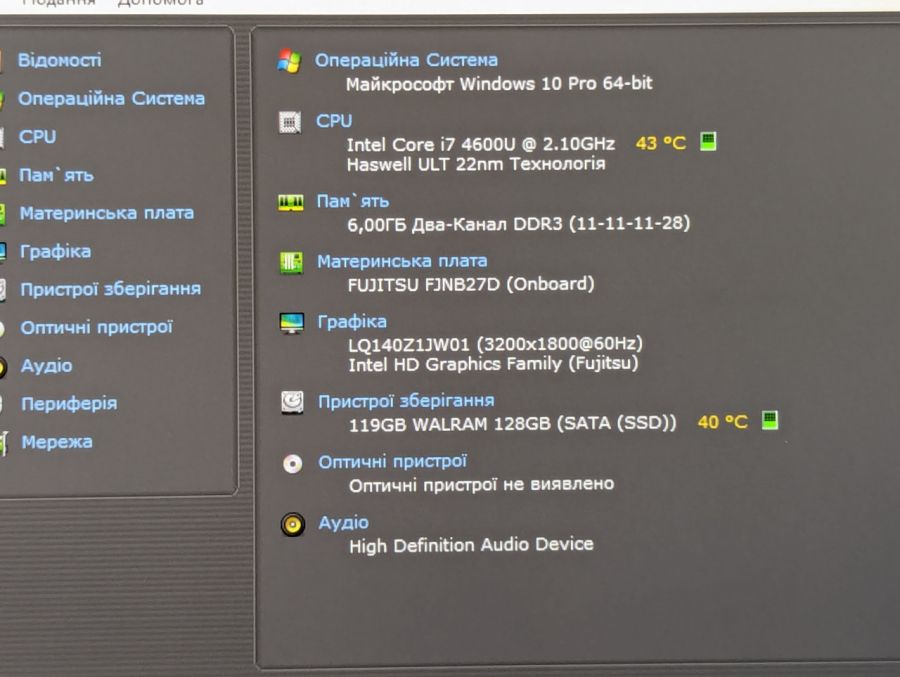Screen dimensions: 900x677
Task: Open the CPU heading link in summary
Action: point(334,121)
